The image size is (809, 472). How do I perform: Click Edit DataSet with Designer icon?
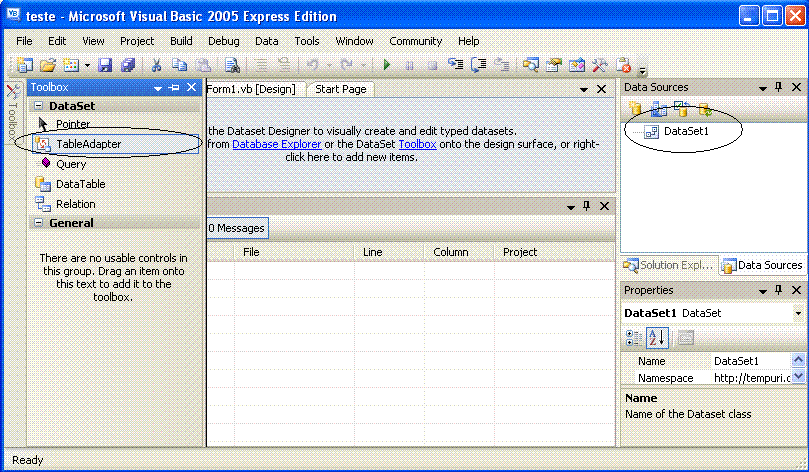(658, 109)
